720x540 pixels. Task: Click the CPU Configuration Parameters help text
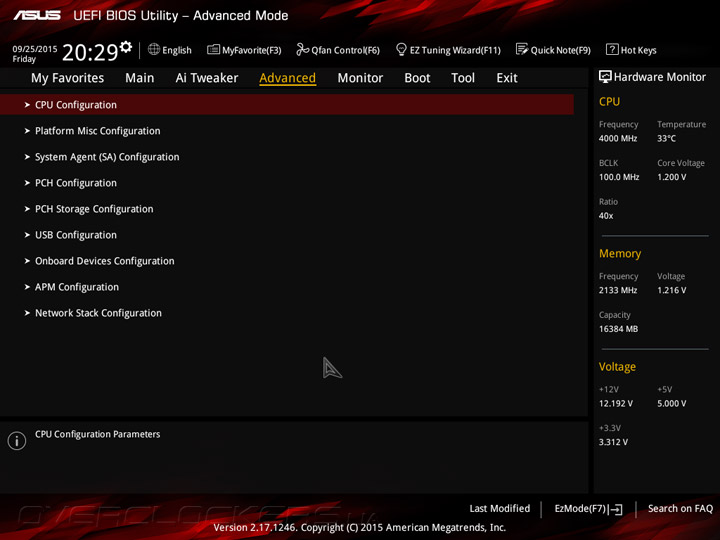98,434
